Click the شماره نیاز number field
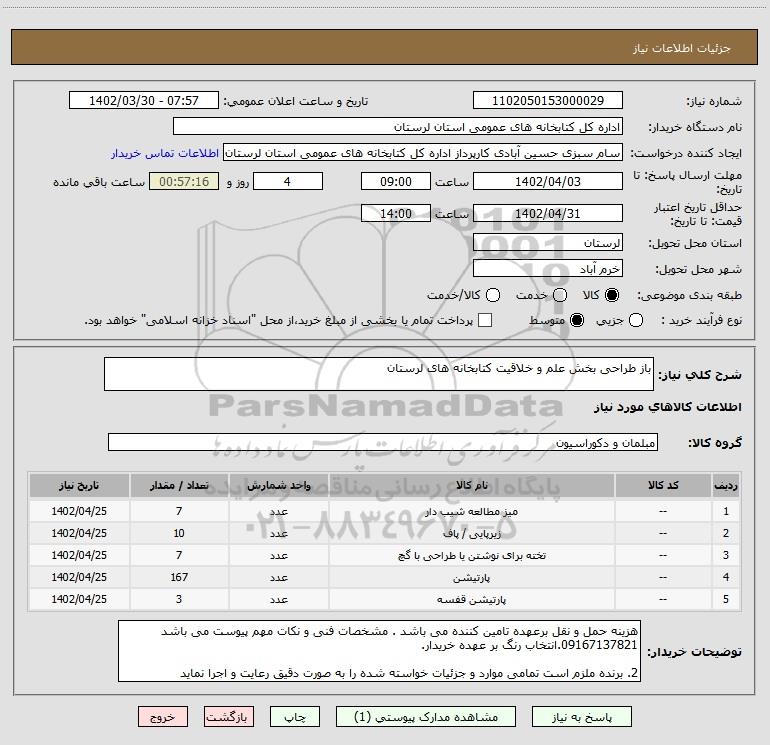The width and height of the screenshot is (770, 745). (x=548, y=101)
